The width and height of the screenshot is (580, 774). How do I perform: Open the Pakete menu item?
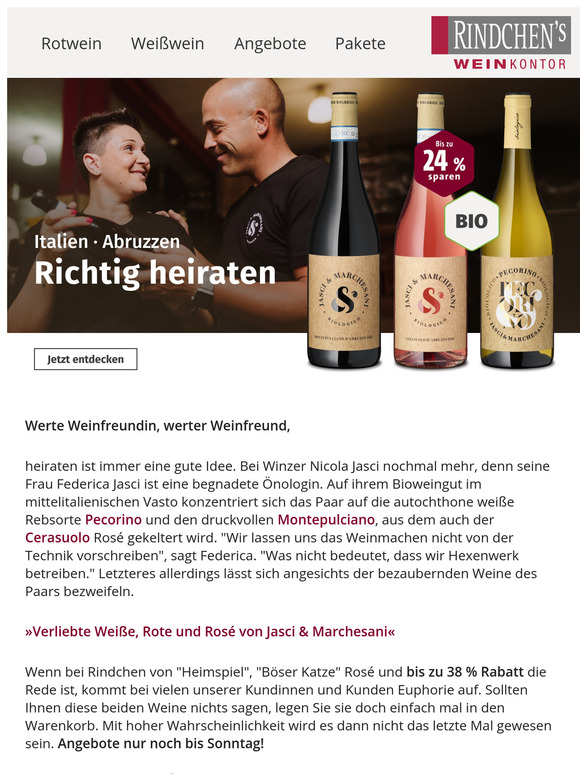[360, 43]
